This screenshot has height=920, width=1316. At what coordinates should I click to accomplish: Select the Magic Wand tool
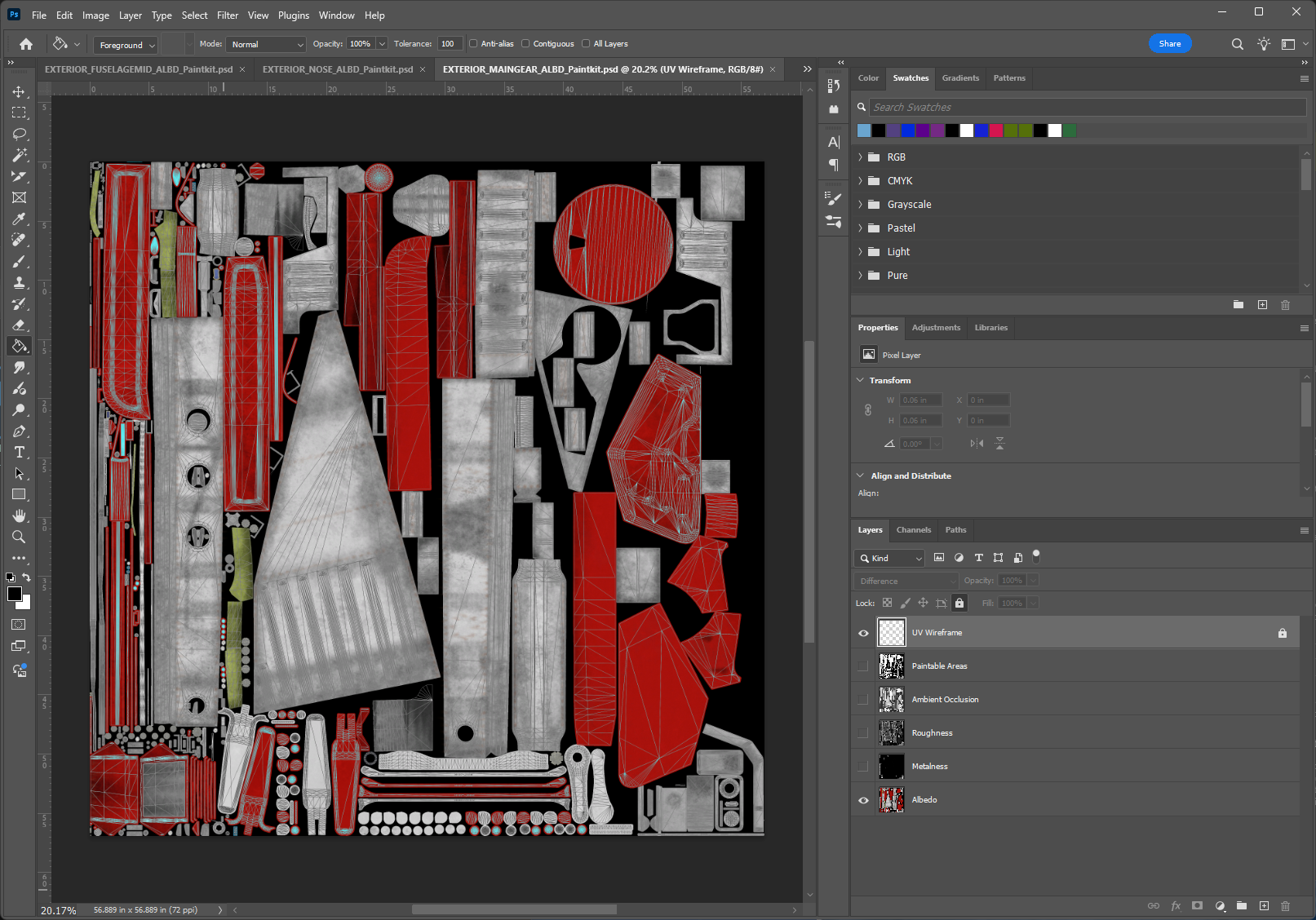19,155
